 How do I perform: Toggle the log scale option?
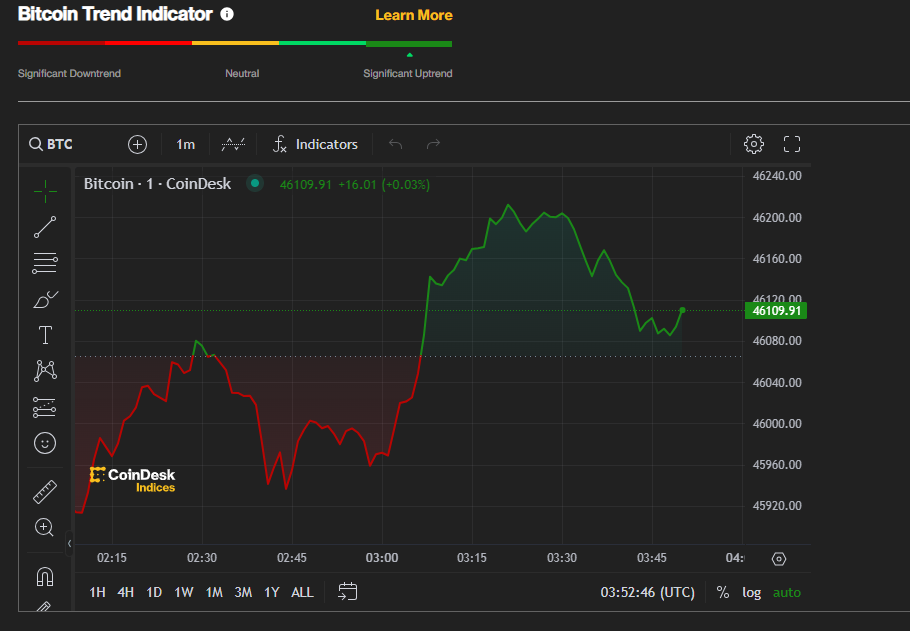751,592
